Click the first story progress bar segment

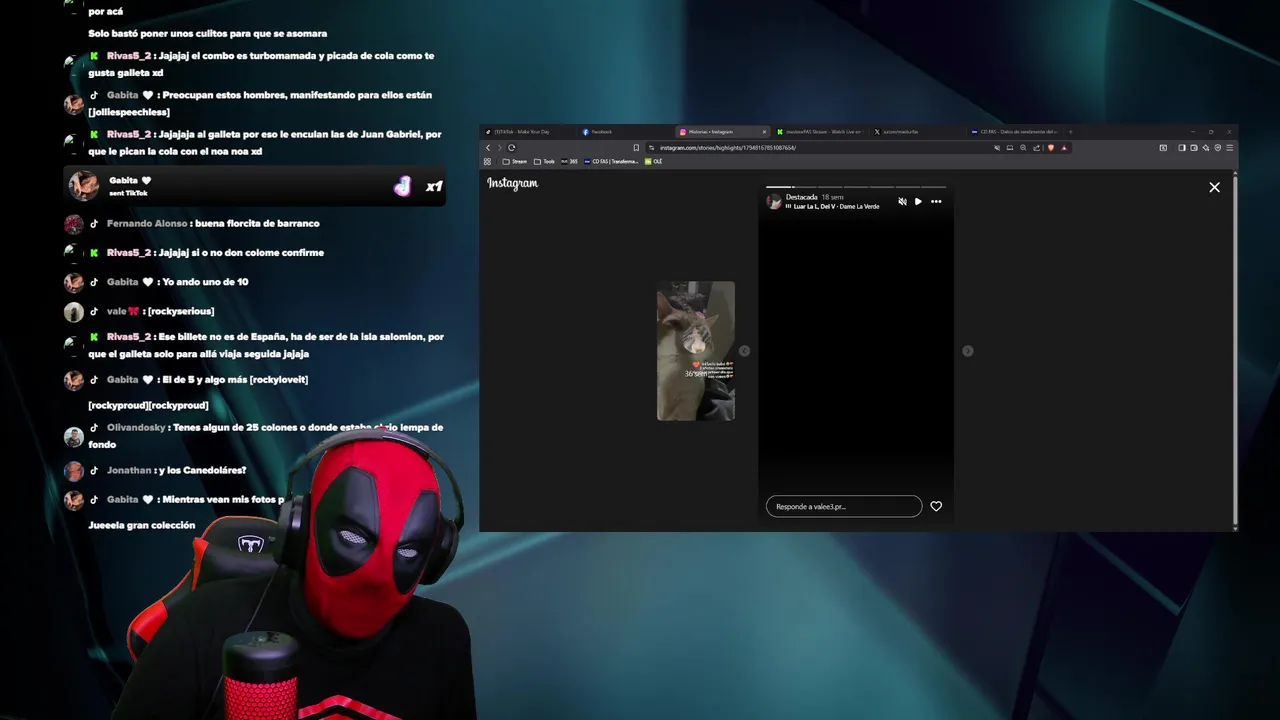tap(779, 186)
